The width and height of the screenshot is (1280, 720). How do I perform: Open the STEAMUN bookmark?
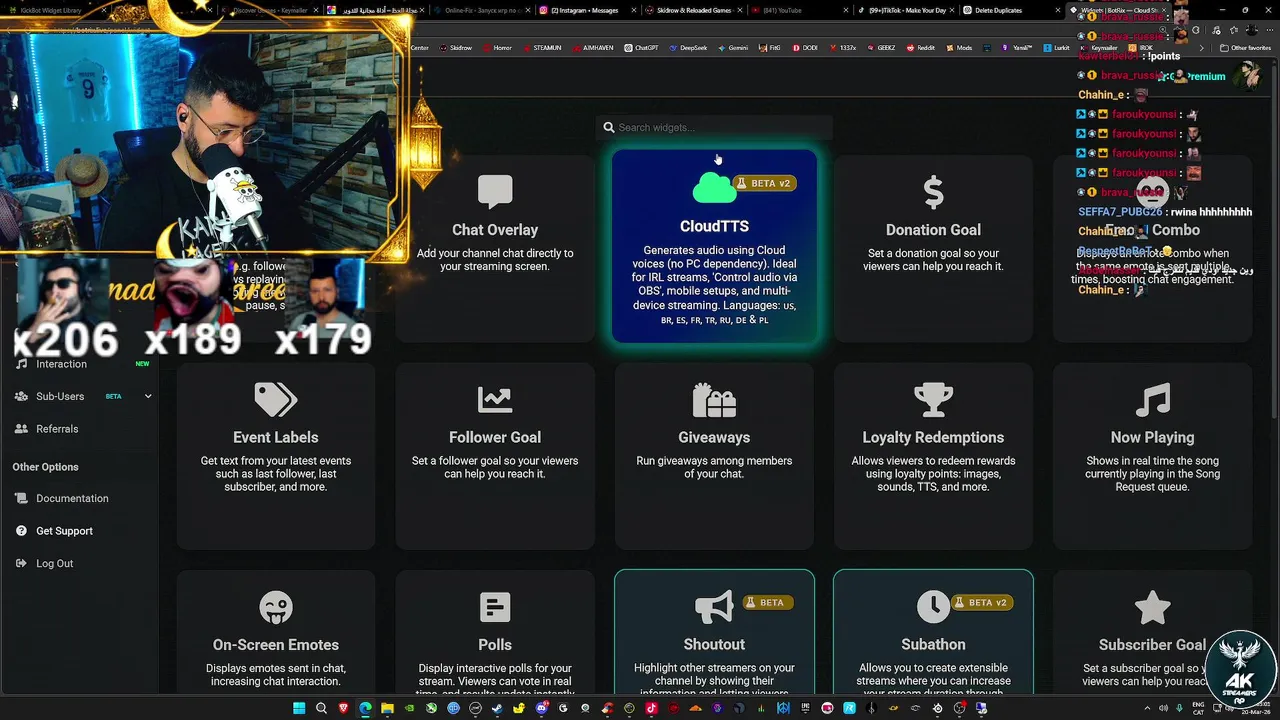pos(541,48)
